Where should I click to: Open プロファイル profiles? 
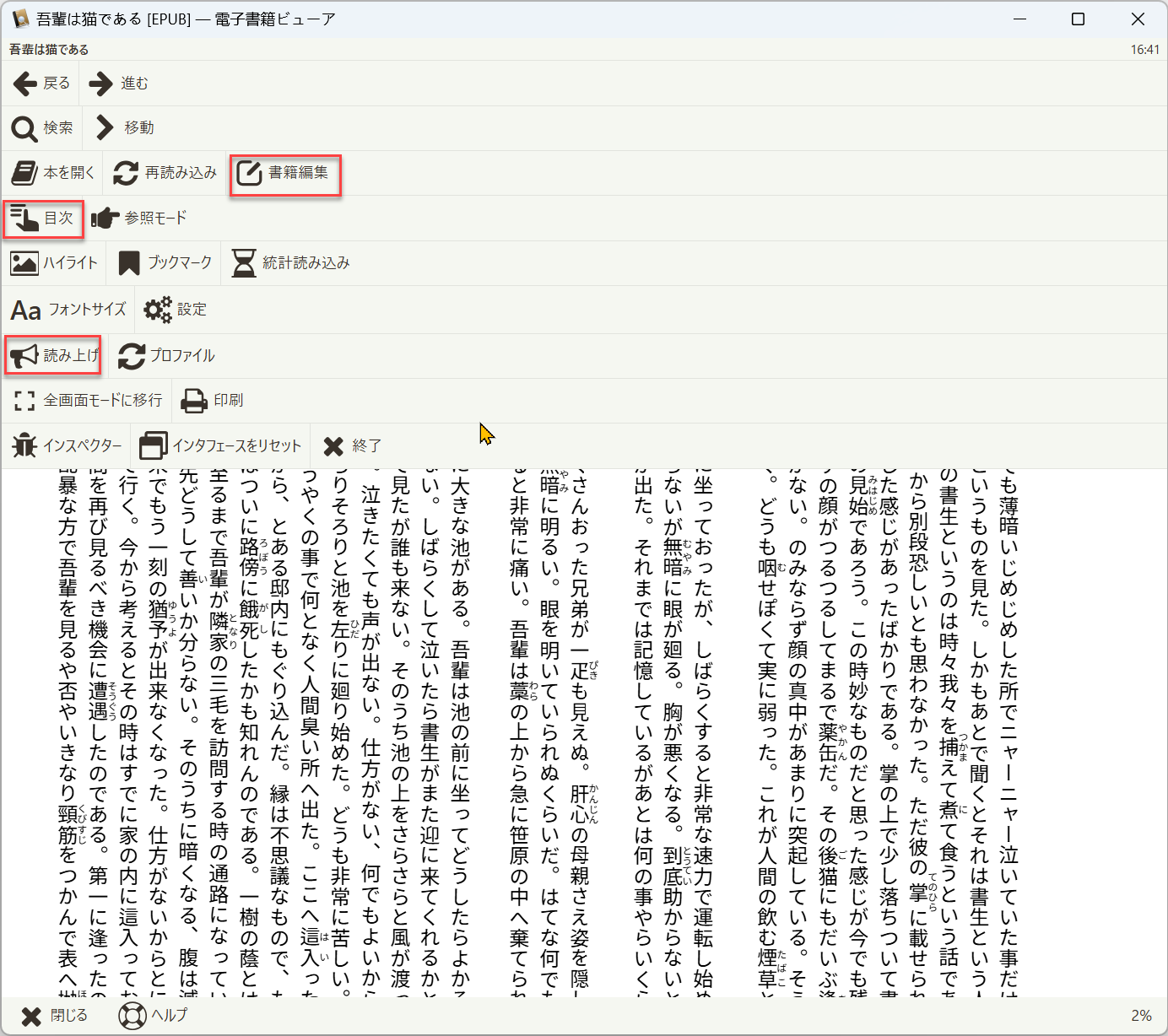point(166,355)
